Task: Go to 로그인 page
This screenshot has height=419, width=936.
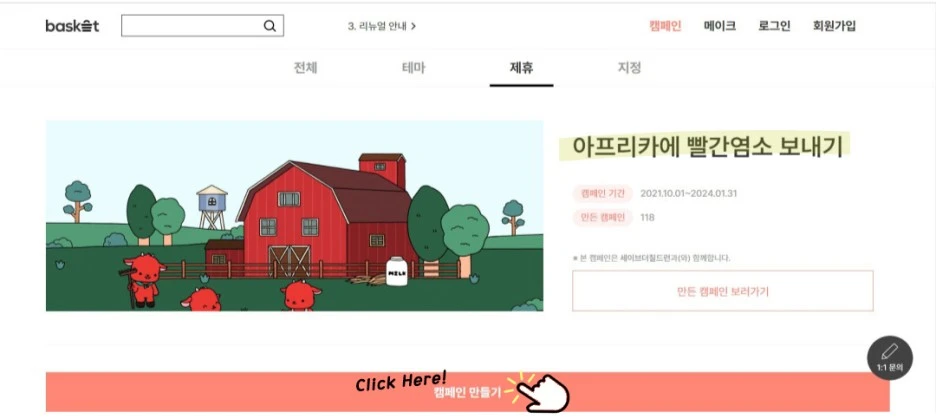Action: point(774,26)
